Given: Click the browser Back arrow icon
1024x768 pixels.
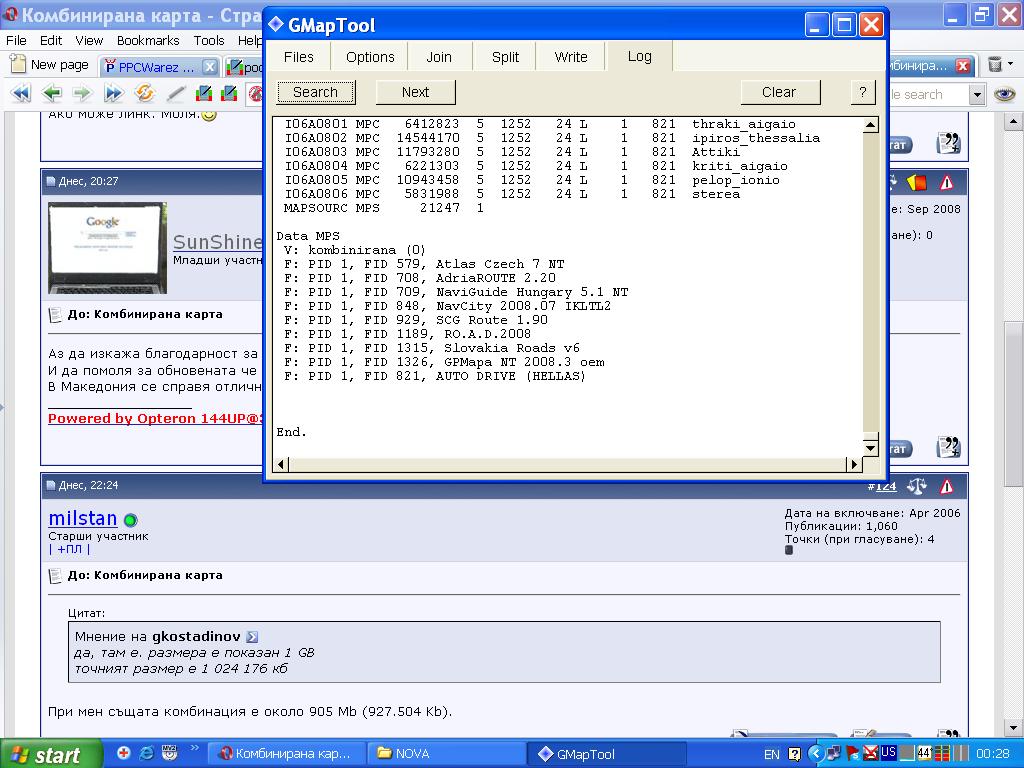Looking at the screenshot, I should click(x=51, y=94).
